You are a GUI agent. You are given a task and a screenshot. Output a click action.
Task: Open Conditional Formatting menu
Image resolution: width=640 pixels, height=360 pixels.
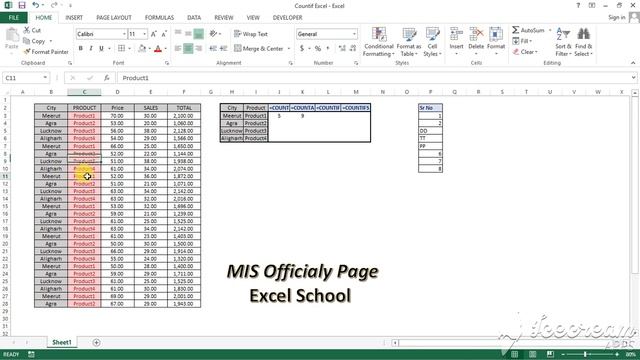coord(379,42)
